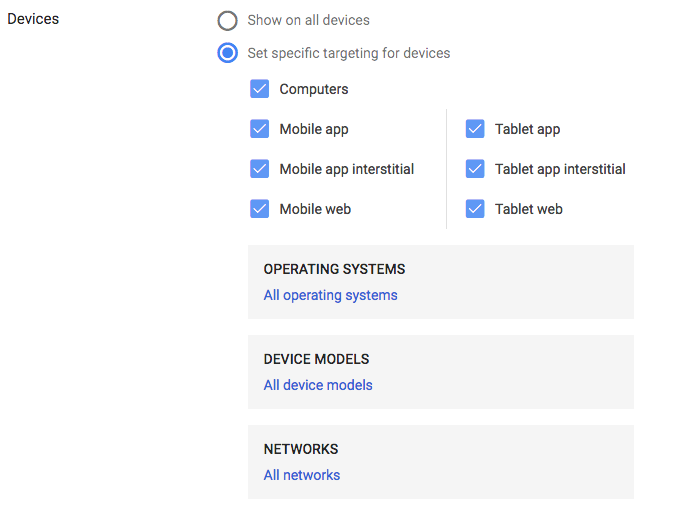Click the 'All device models' link
698x516 pixels.
point(318,385)
